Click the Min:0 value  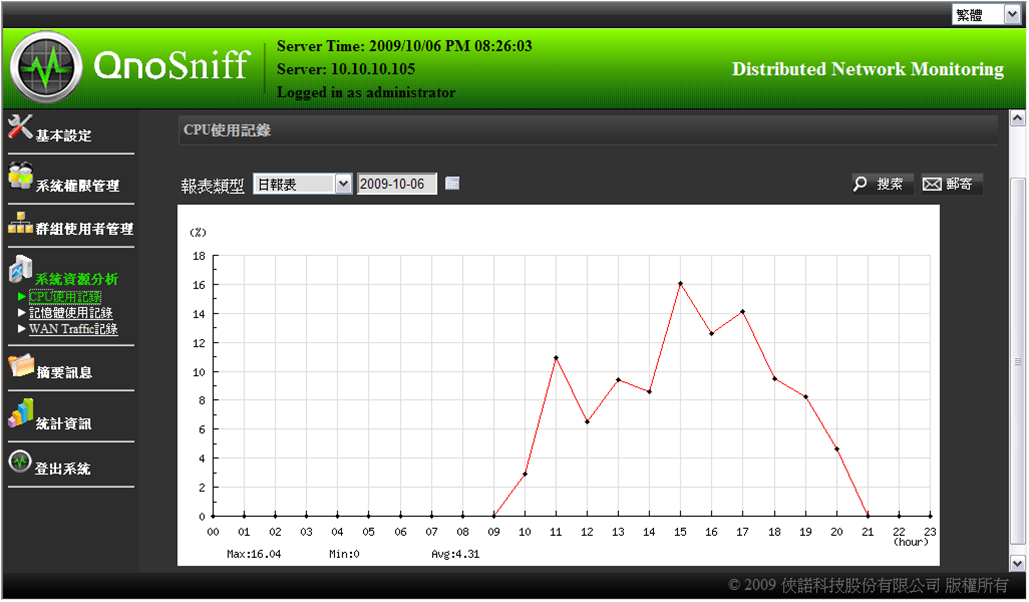coord(344,554)
